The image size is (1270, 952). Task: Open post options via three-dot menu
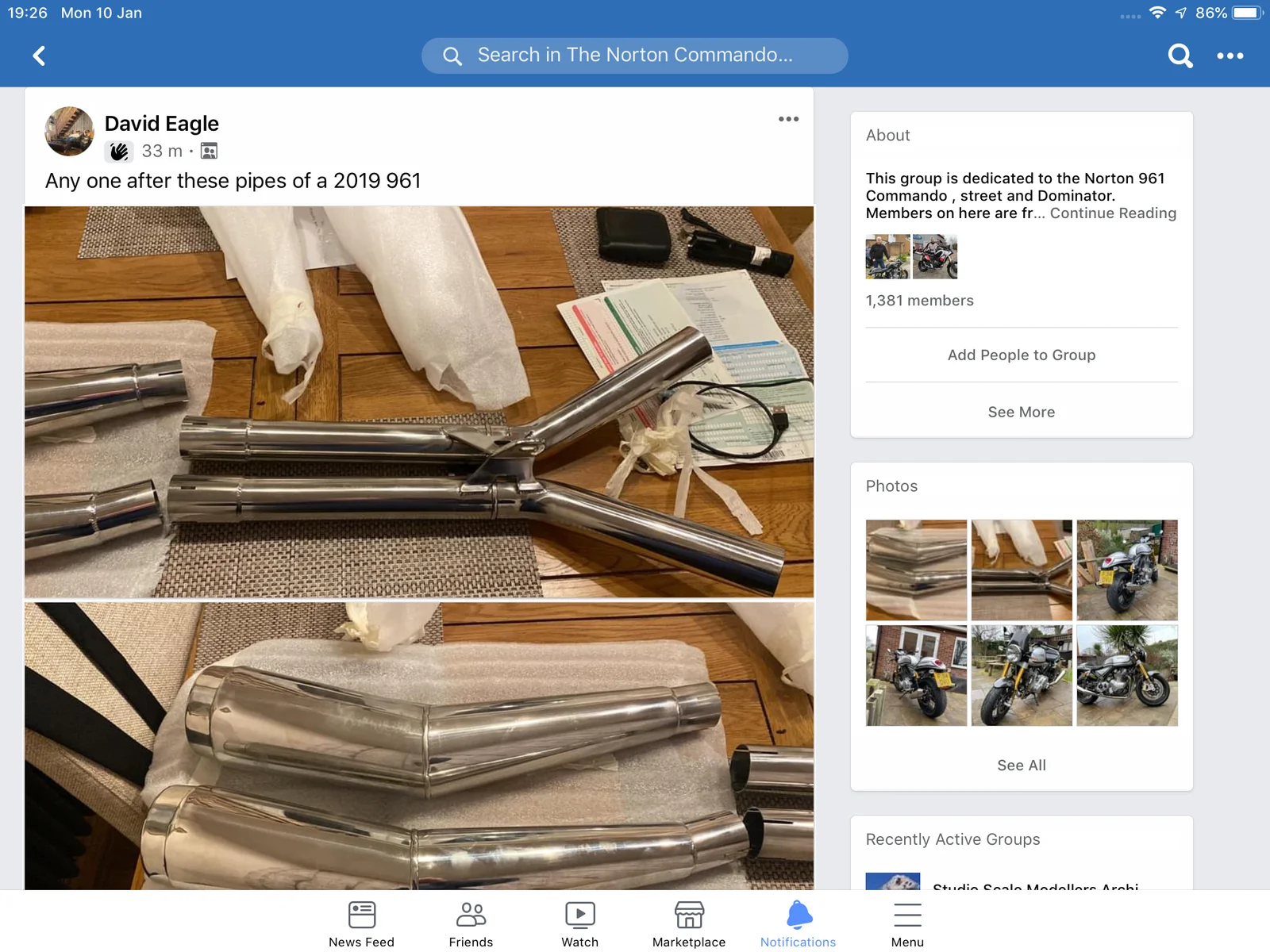coord(789,119)
